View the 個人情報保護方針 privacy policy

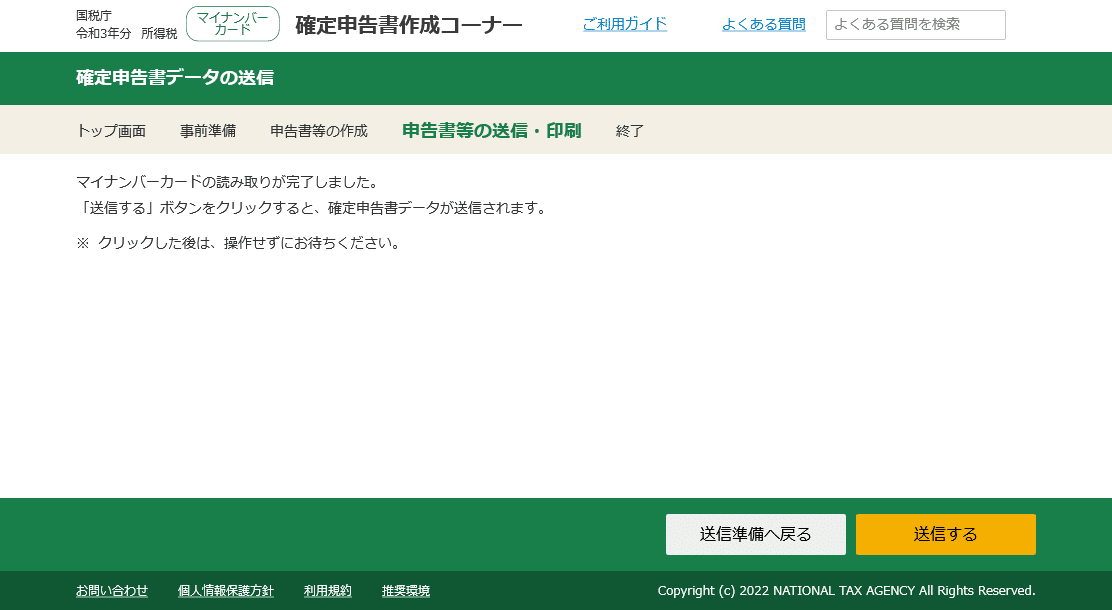coord(225,591)
